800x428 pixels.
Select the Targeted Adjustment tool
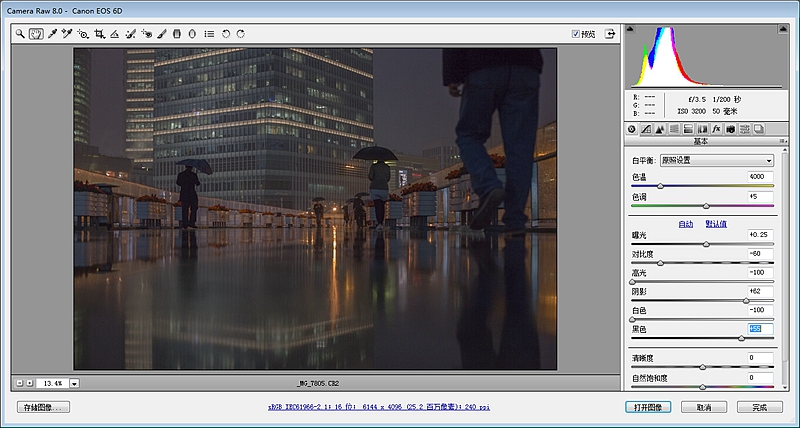(83, 34)
